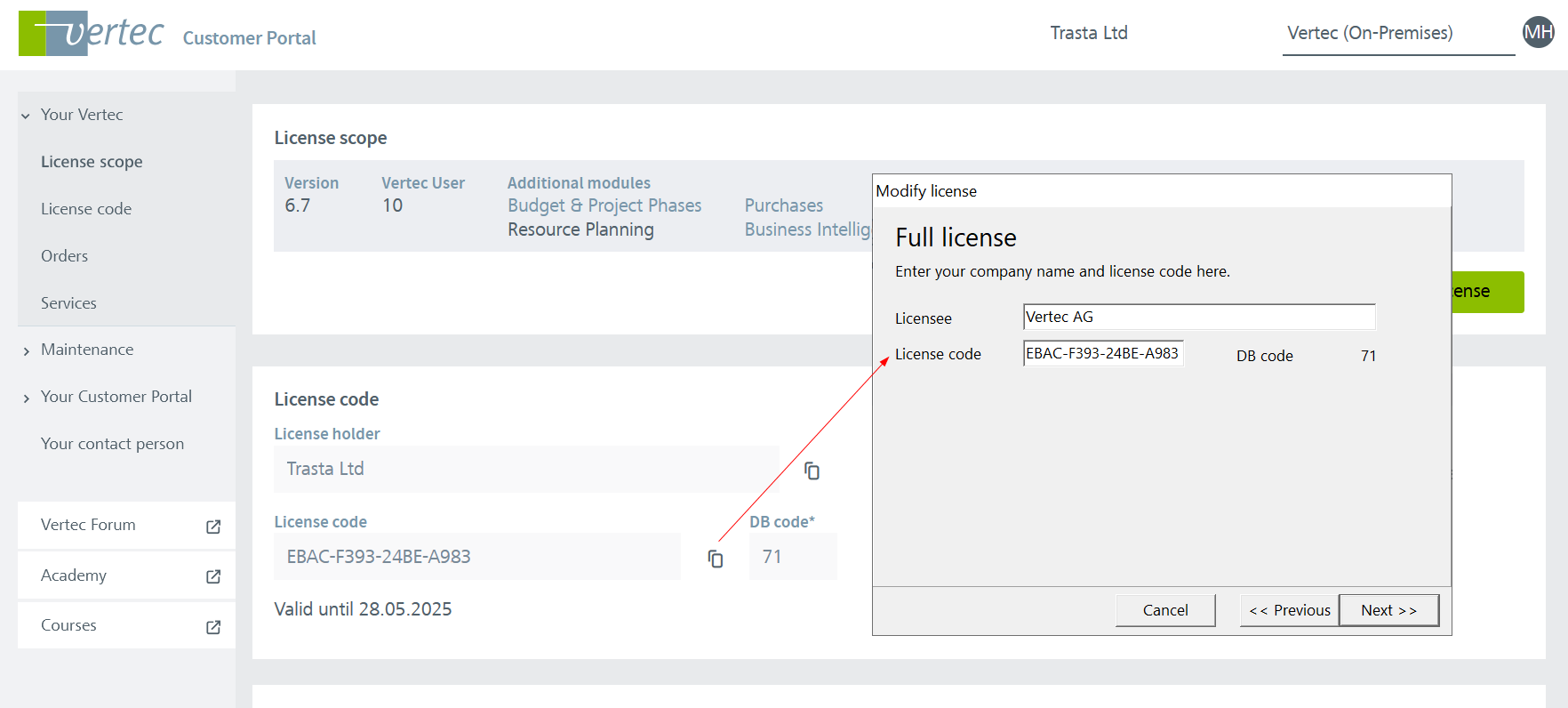Viewport: 1568px width, 708px height.
Task: Open Academy external link icon
Action: pyautogui.click(x=213, y=576)
